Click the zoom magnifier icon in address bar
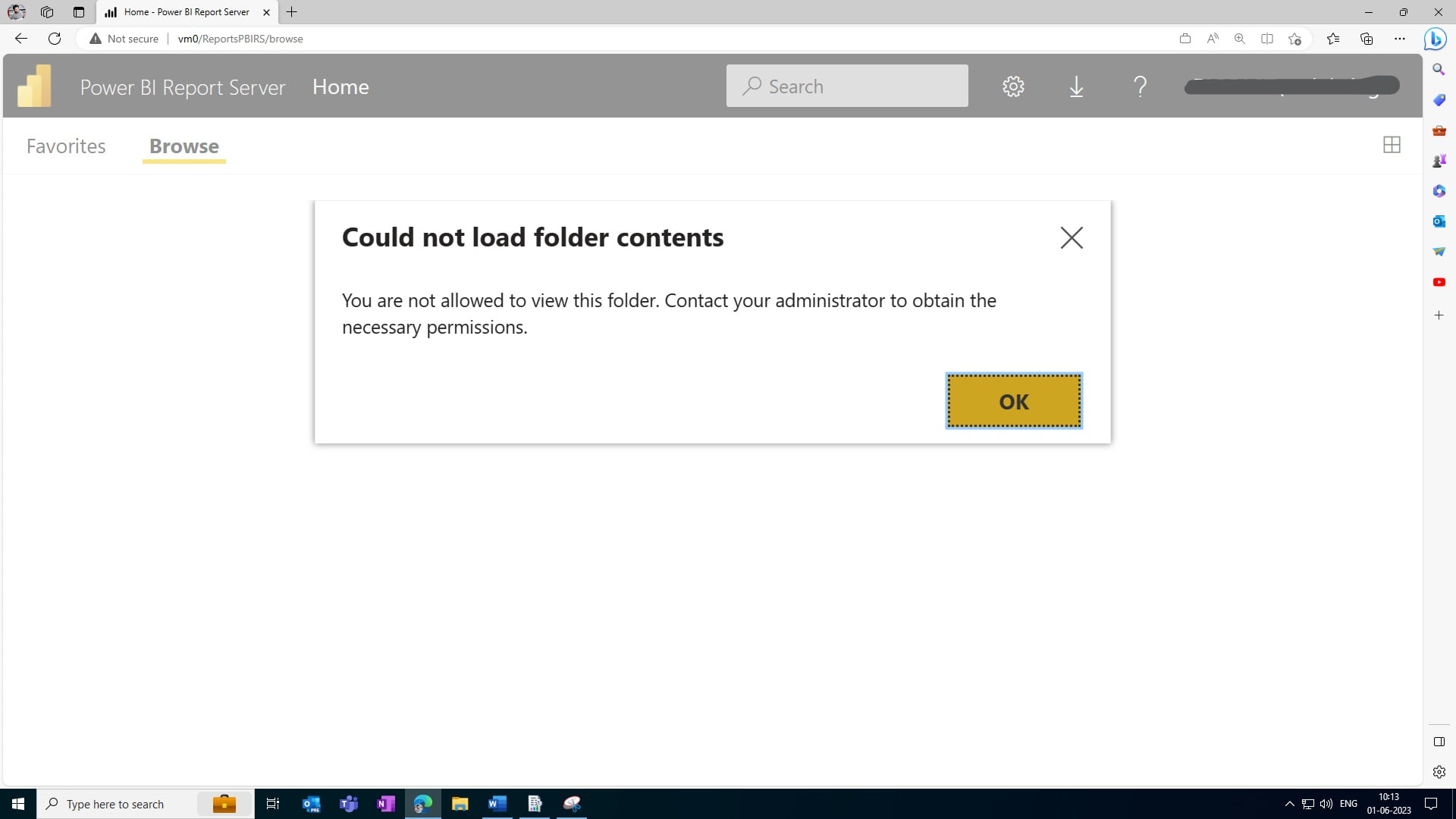The image size is (1456, 819). [1240, 39]
